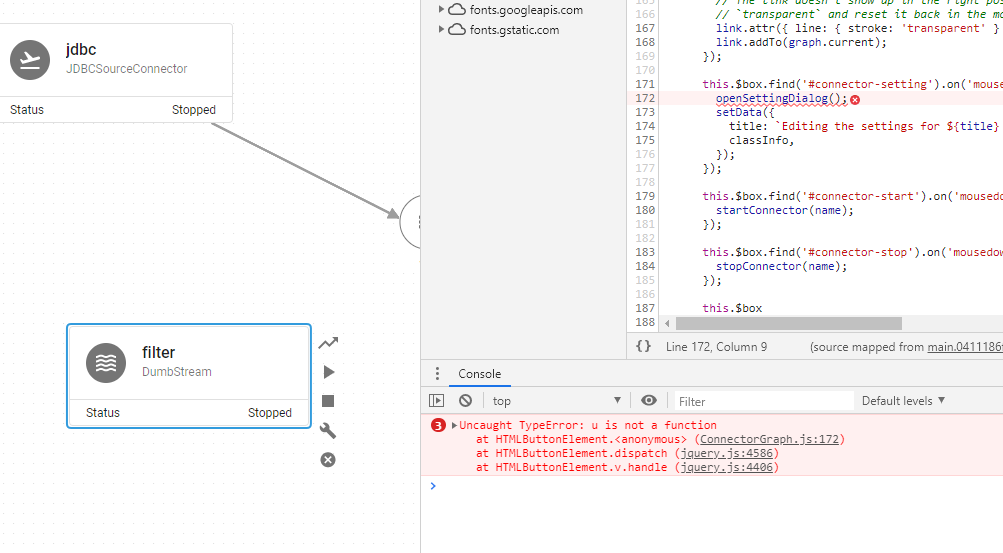The image size is (1003, 553).
Task: Click the filter DumbStream waves icon
Action: pos(106,363)
